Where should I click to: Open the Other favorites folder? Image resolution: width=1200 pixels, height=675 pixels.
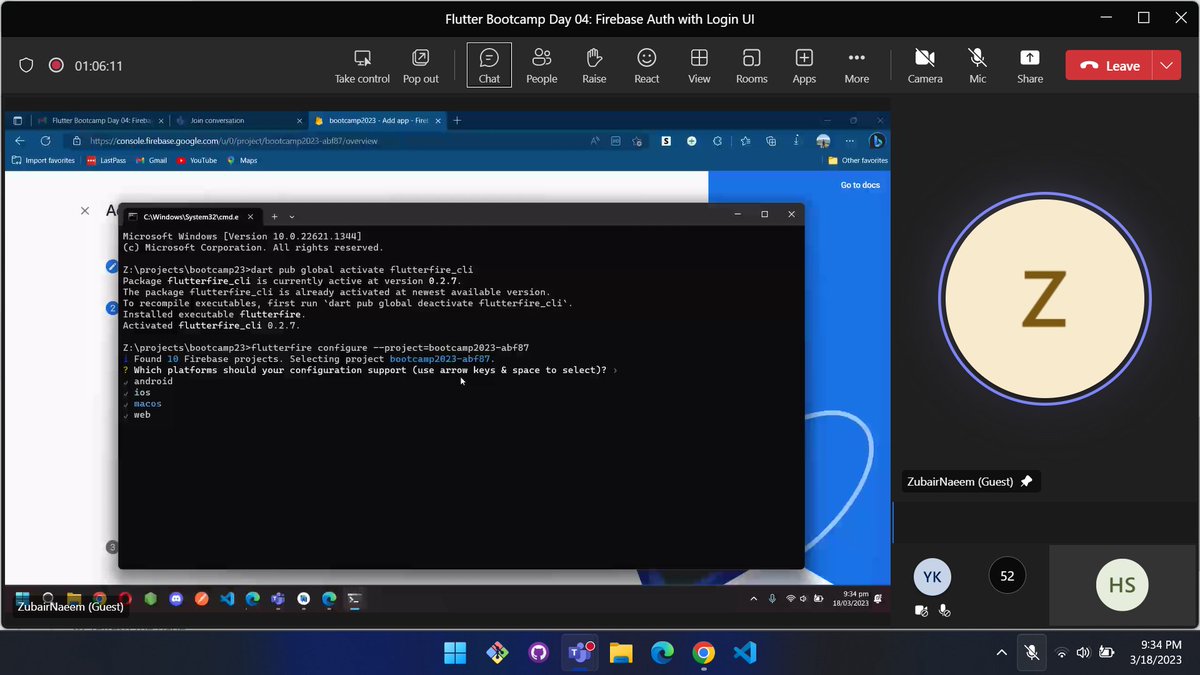[x=858, y=160]
